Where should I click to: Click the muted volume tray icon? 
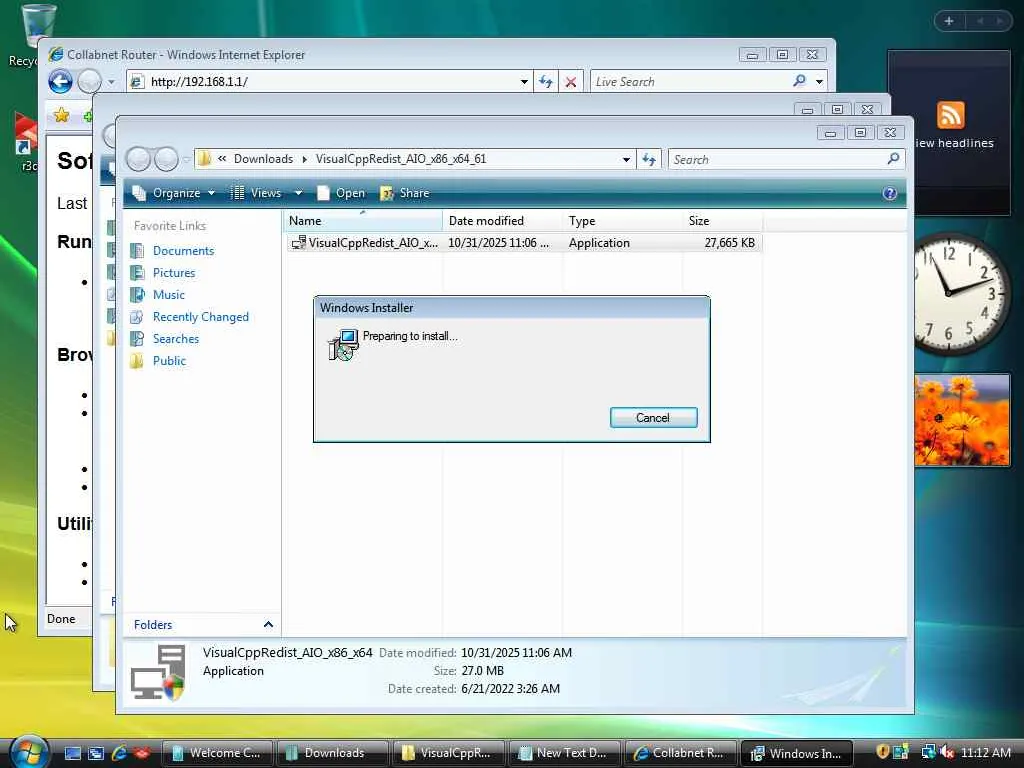(946, 752)
